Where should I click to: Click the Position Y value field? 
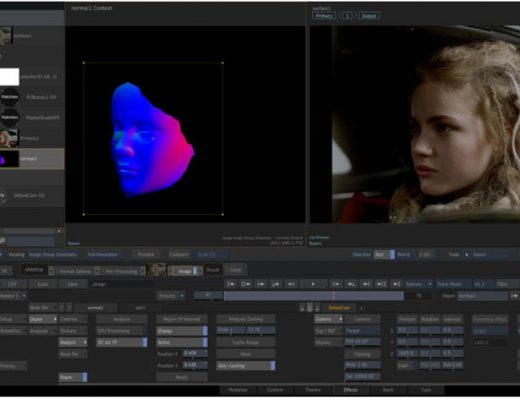tap(195, 365)
